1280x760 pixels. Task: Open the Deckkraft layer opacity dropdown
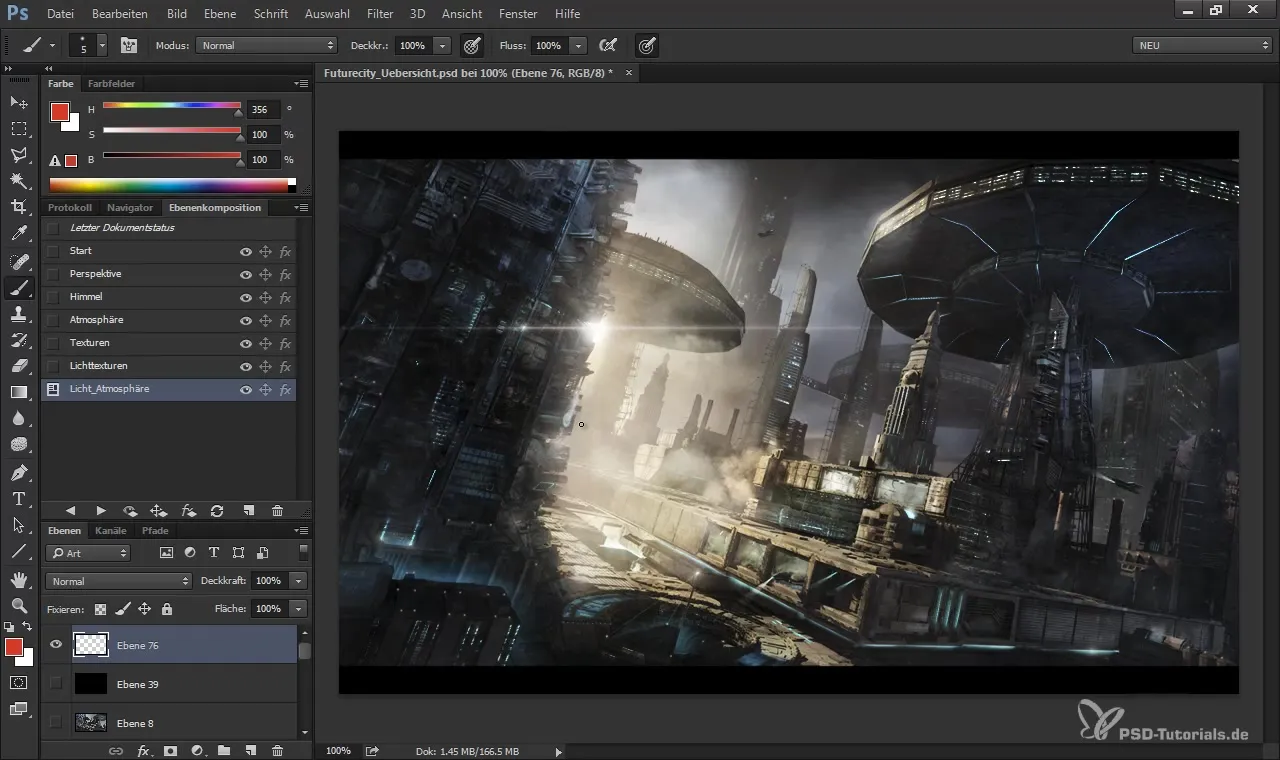pos(298,581)
